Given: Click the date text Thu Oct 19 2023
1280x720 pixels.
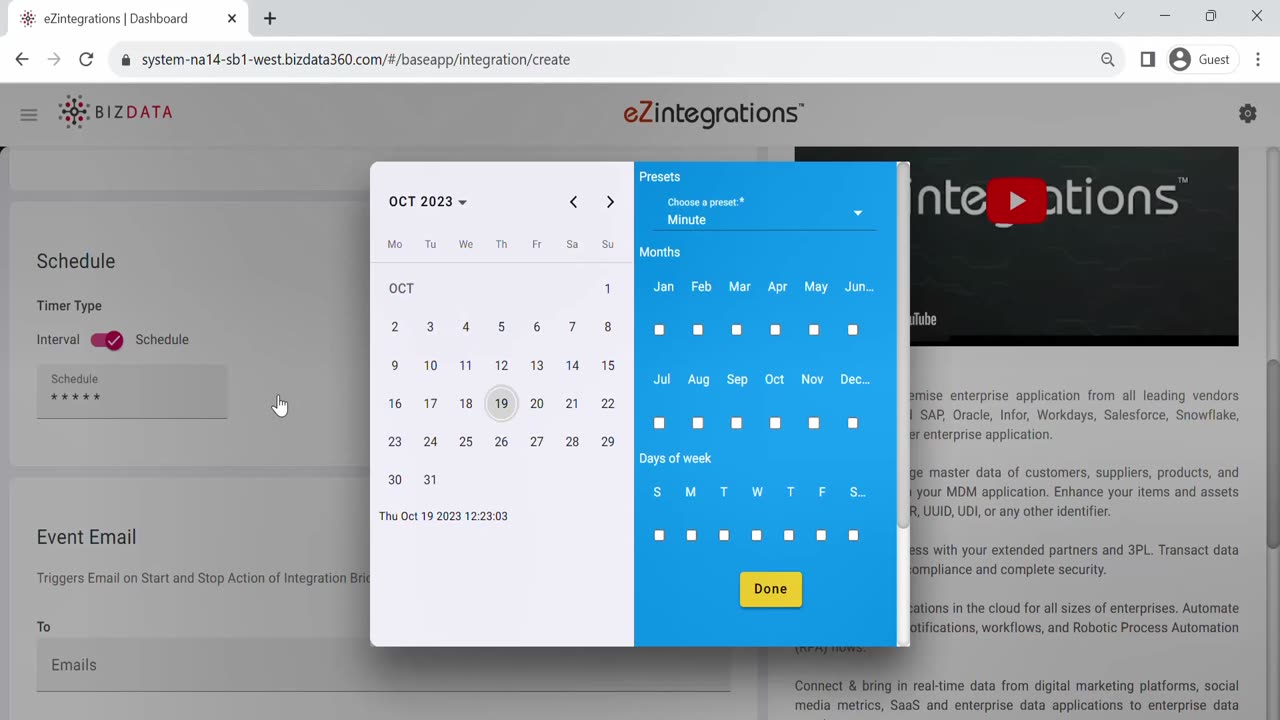Looking at the screenshot, I should (x=443, y=517).
